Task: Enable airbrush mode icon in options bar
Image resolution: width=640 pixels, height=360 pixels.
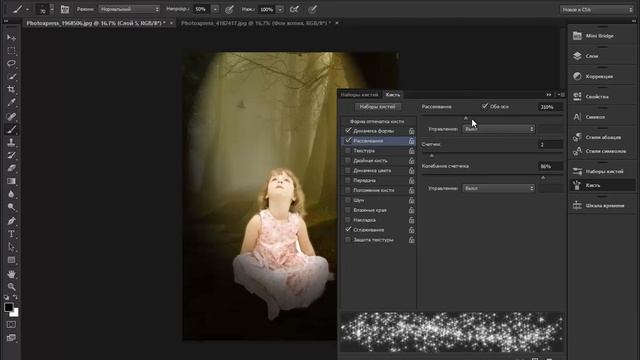Action: (294, 9)
